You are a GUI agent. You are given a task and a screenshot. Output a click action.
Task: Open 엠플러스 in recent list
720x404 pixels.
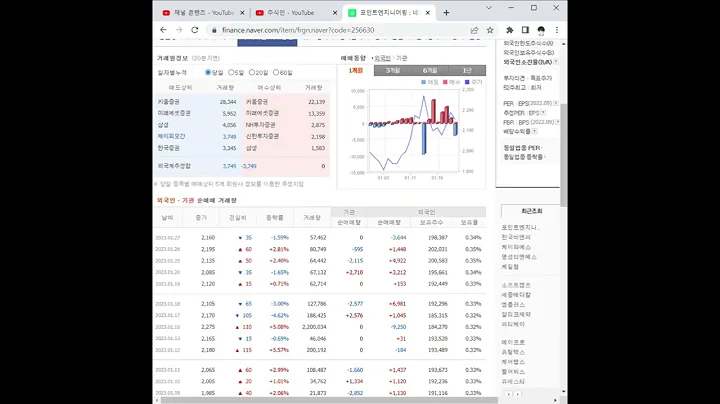pyautogui.click(x=513, y=304)
